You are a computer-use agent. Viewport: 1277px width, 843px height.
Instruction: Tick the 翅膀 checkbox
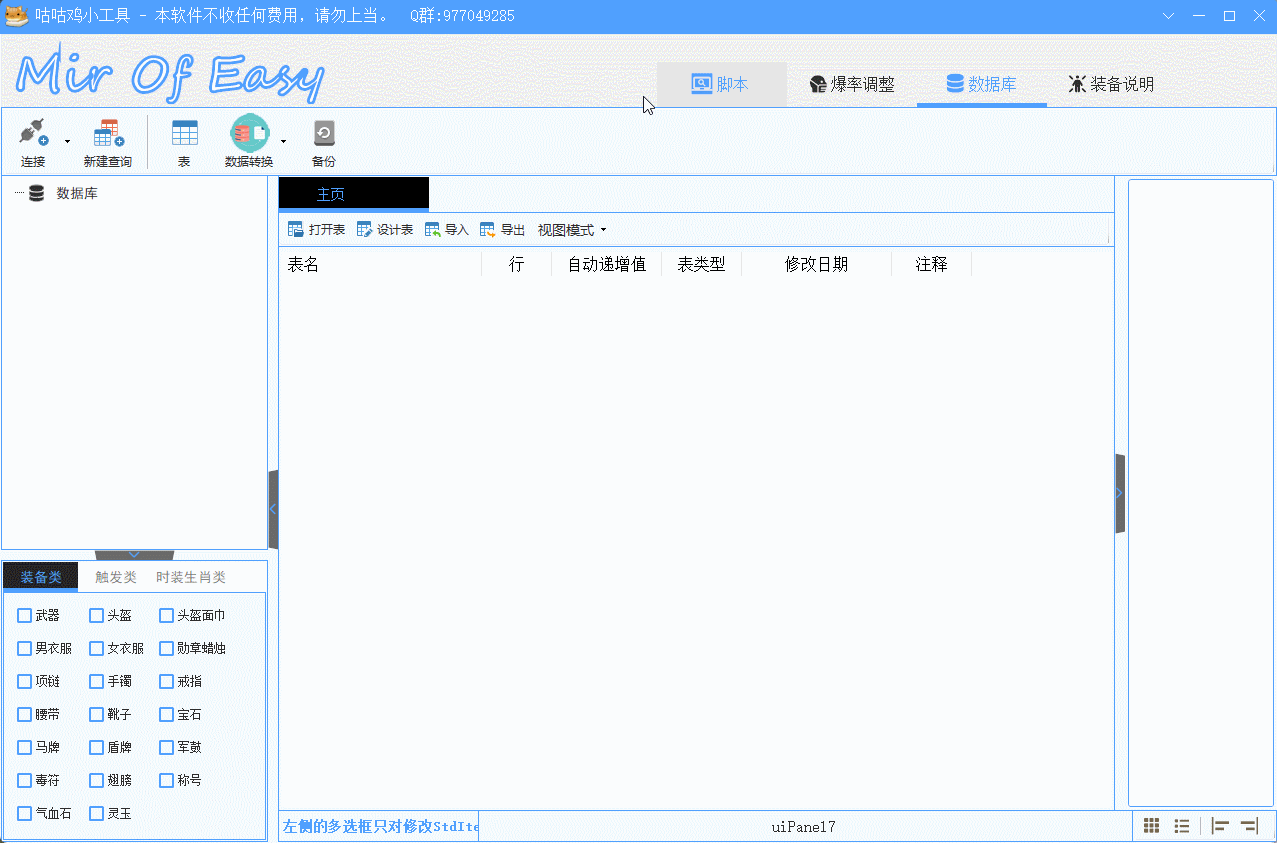(x=96, y=780)
